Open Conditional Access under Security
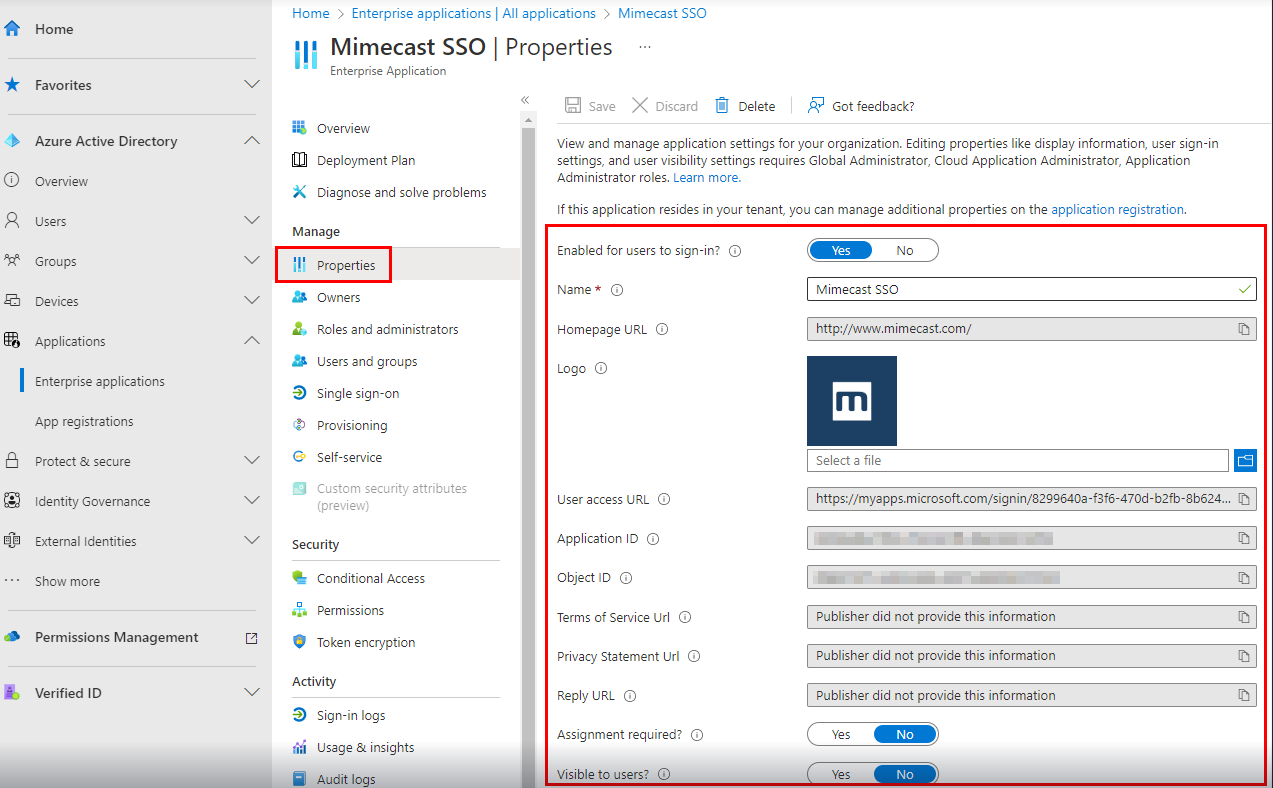 click(x=370, y=578)
